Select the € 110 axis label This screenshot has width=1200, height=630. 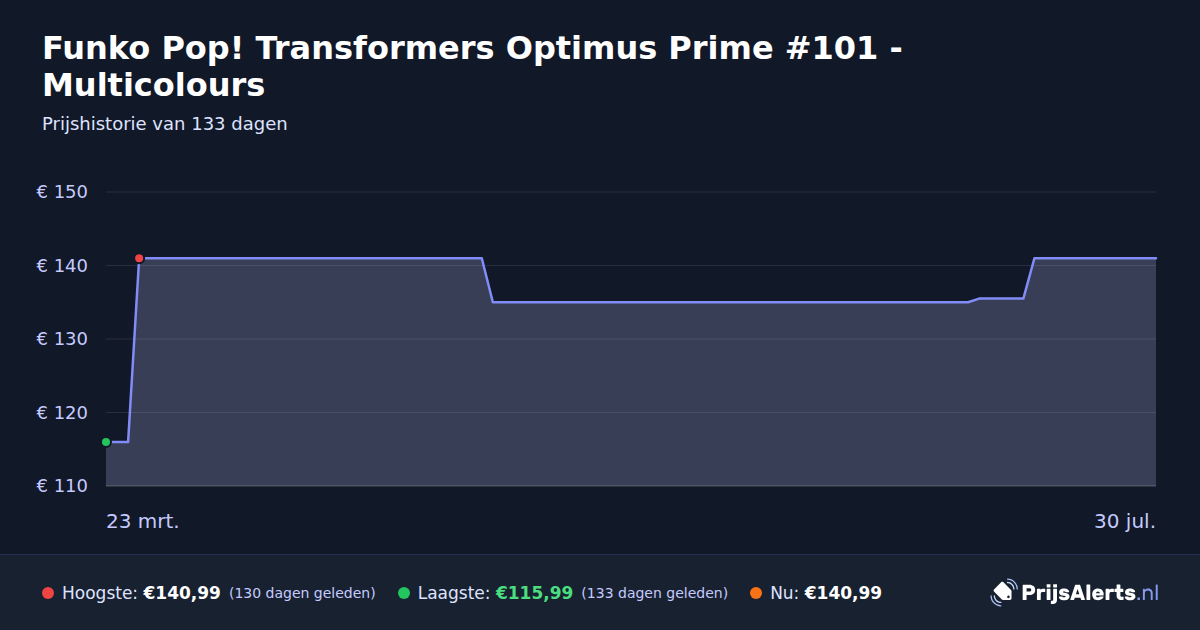[x=62, y=486]
